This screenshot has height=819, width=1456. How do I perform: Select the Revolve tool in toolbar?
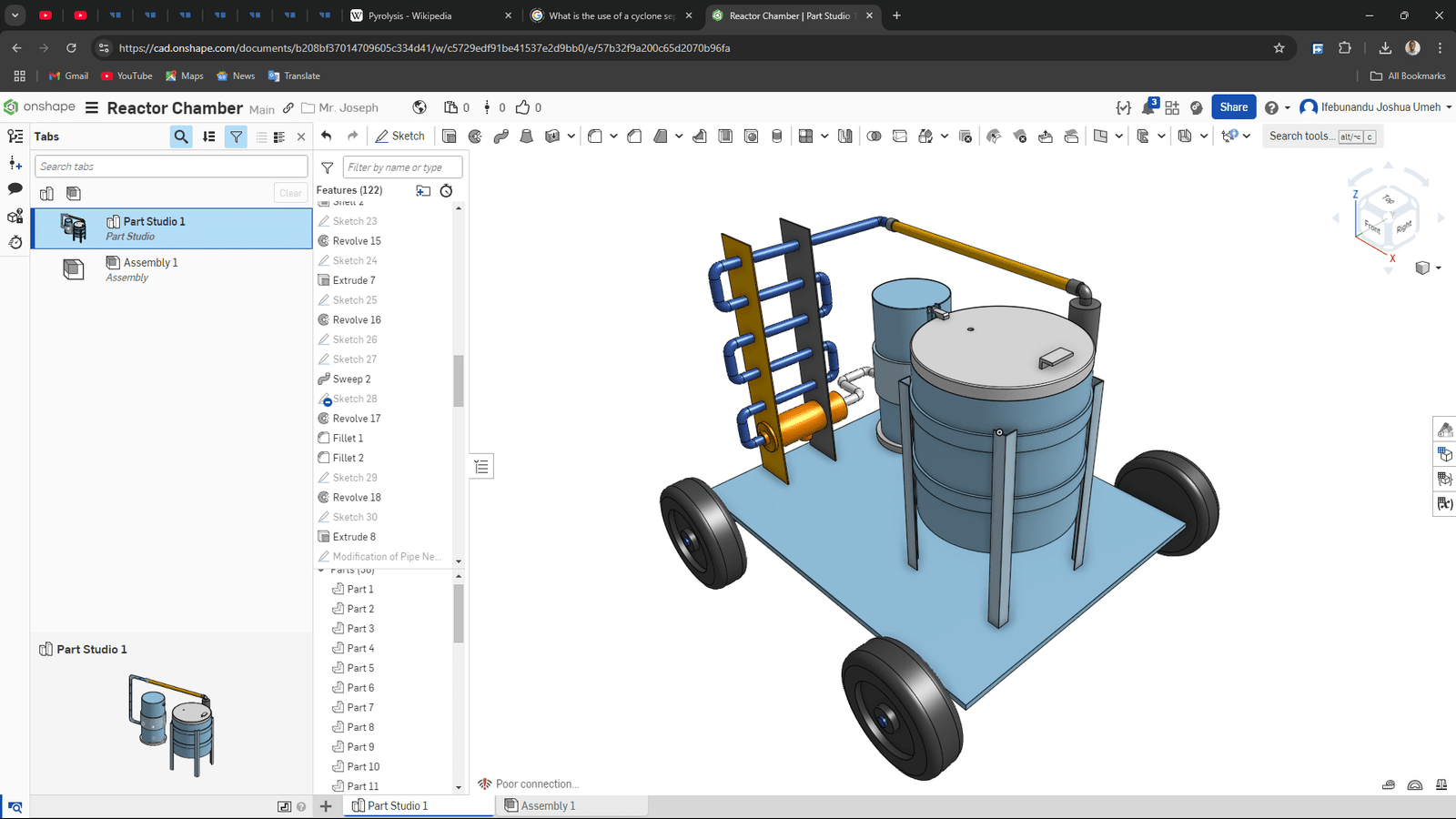pyautogui.click(x=475, y=136)
